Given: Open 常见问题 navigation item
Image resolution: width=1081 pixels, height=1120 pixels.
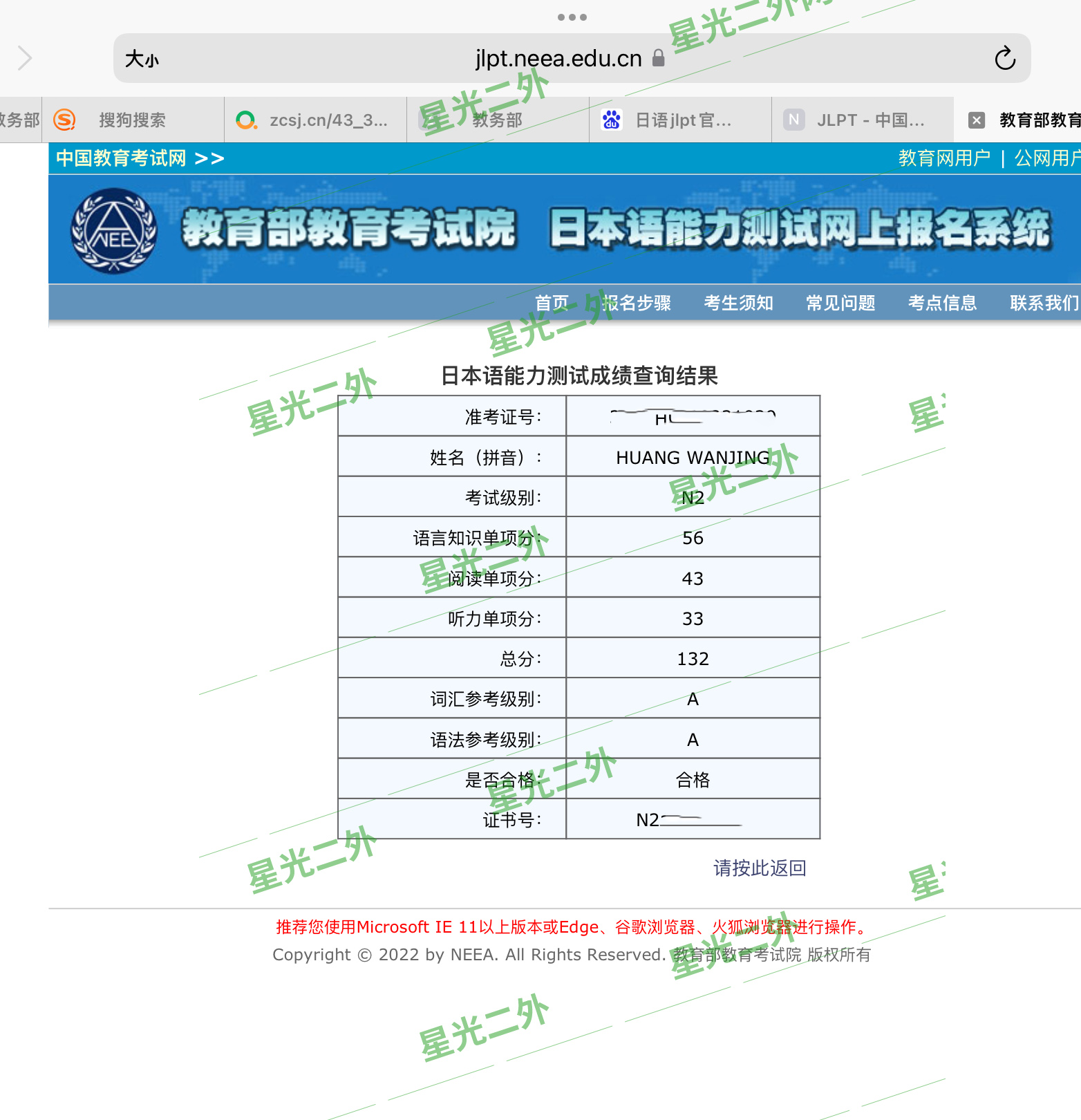Looking at the screenshot, I should tap(840, 303).
